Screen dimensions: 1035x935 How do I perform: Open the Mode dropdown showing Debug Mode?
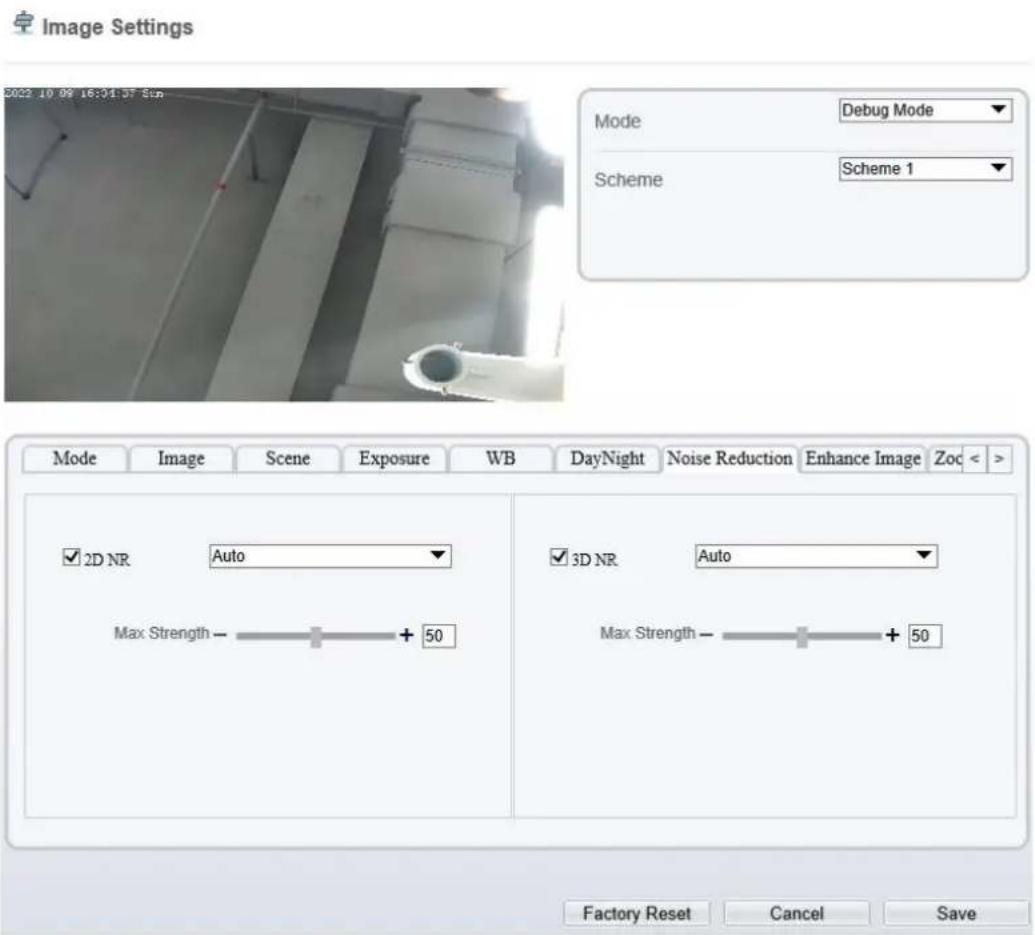point(925,110)
